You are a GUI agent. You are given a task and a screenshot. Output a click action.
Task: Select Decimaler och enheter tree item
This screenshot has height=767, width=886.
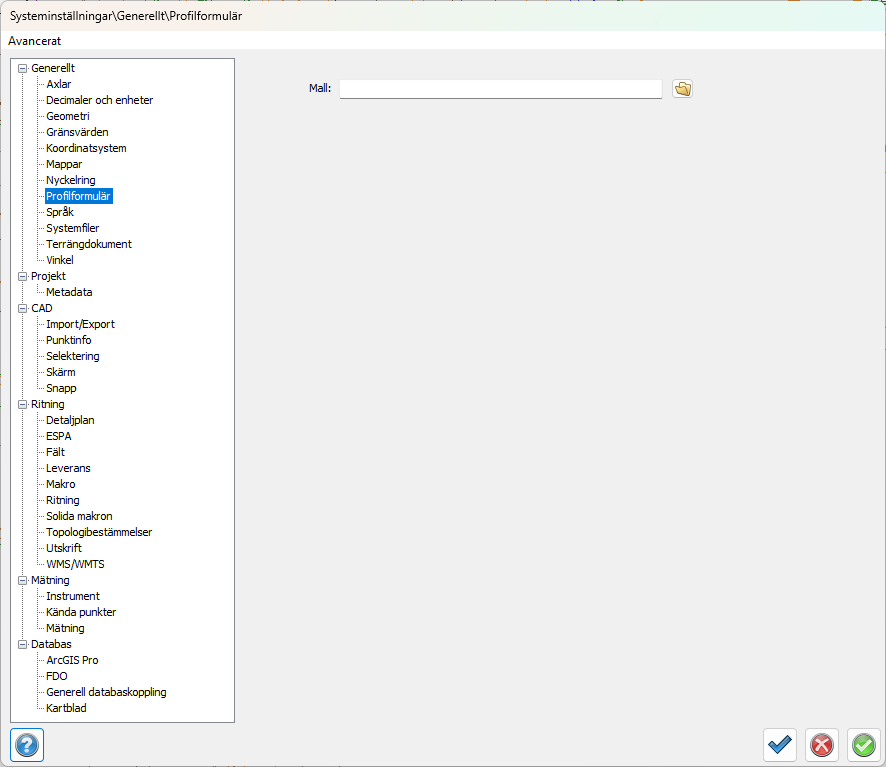coord(99,100)
